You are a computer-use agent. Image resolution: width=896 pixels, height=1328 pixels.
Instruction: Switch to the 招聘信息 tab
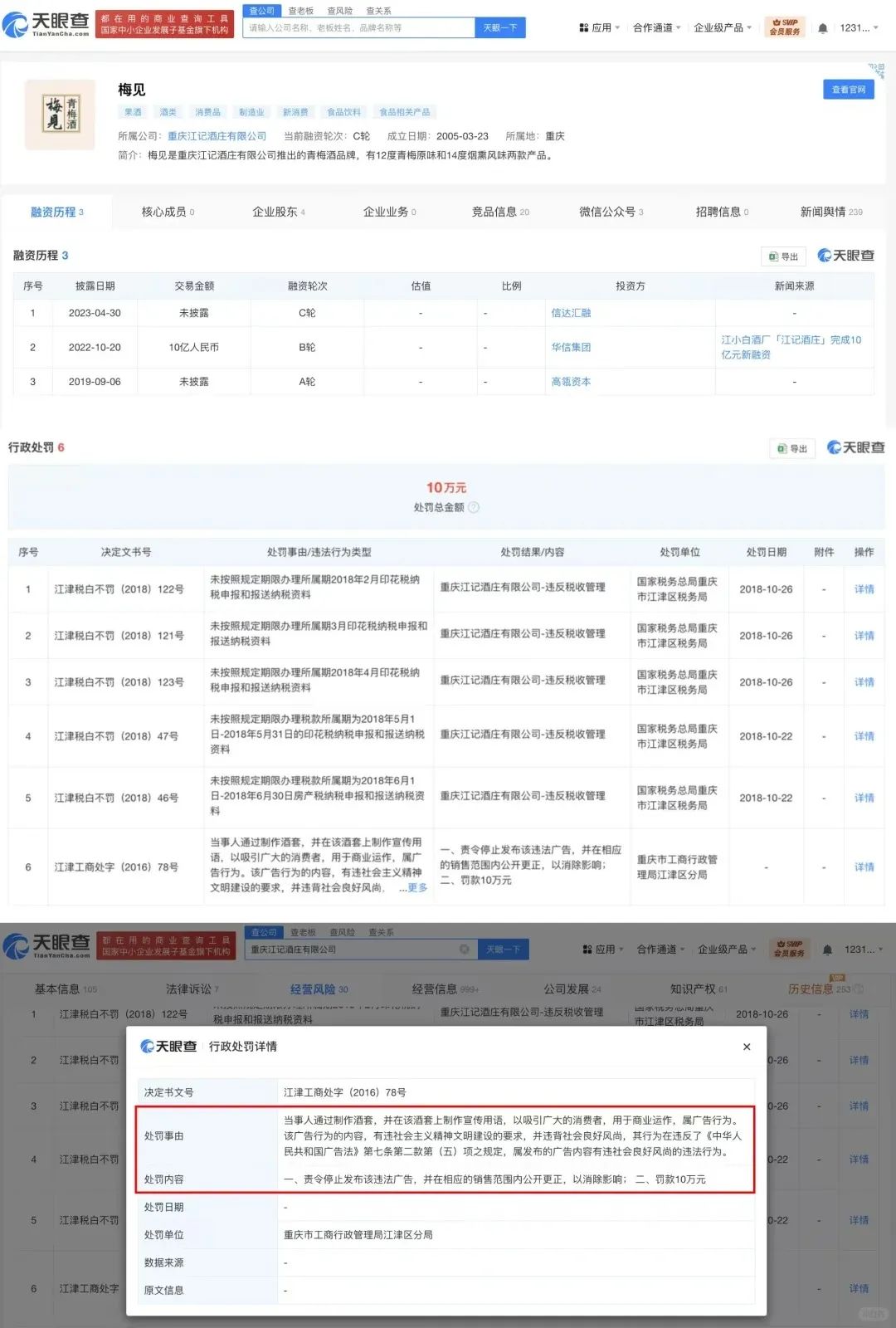(x=722, y=212)
